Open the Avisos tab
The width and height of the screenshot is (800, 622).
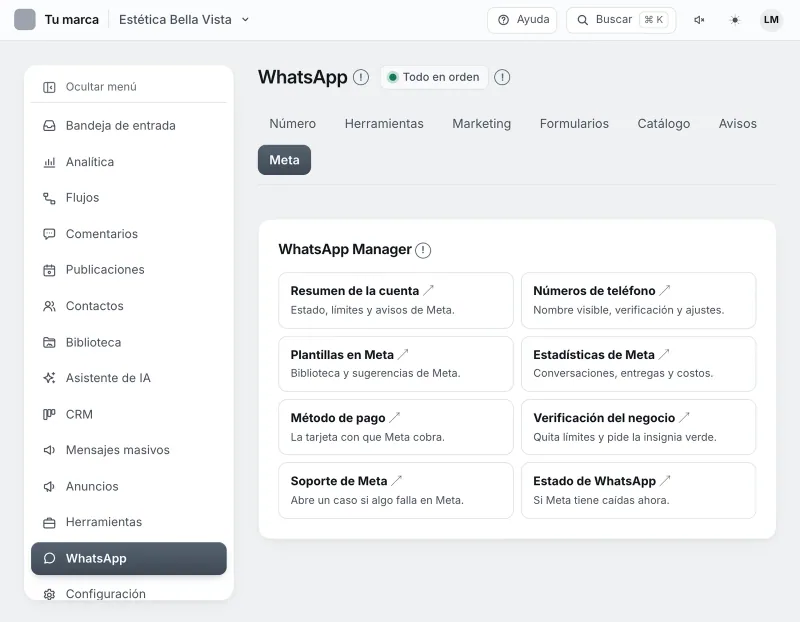click(x=738, y=123)
